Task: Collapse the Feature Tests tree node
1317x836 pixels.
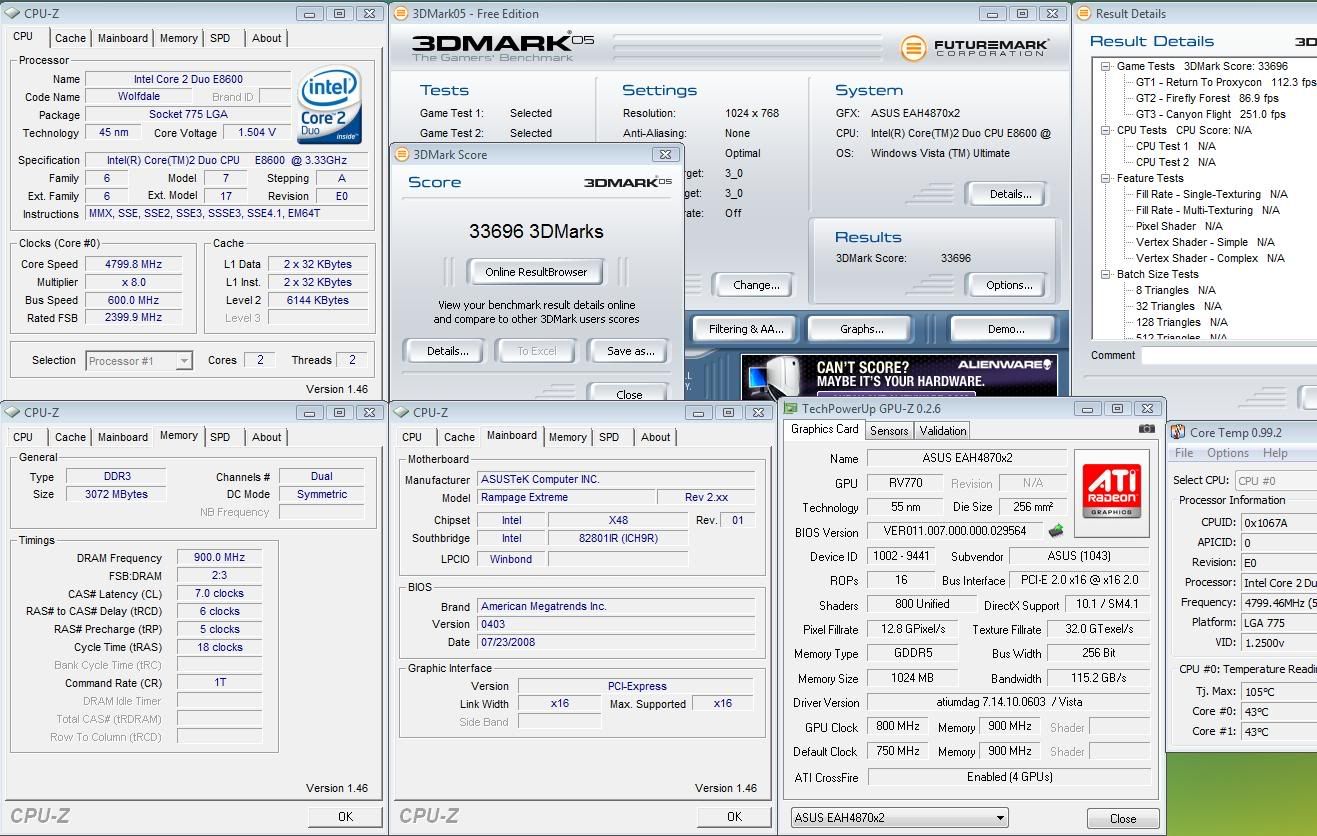Action: coord(1107,179)
